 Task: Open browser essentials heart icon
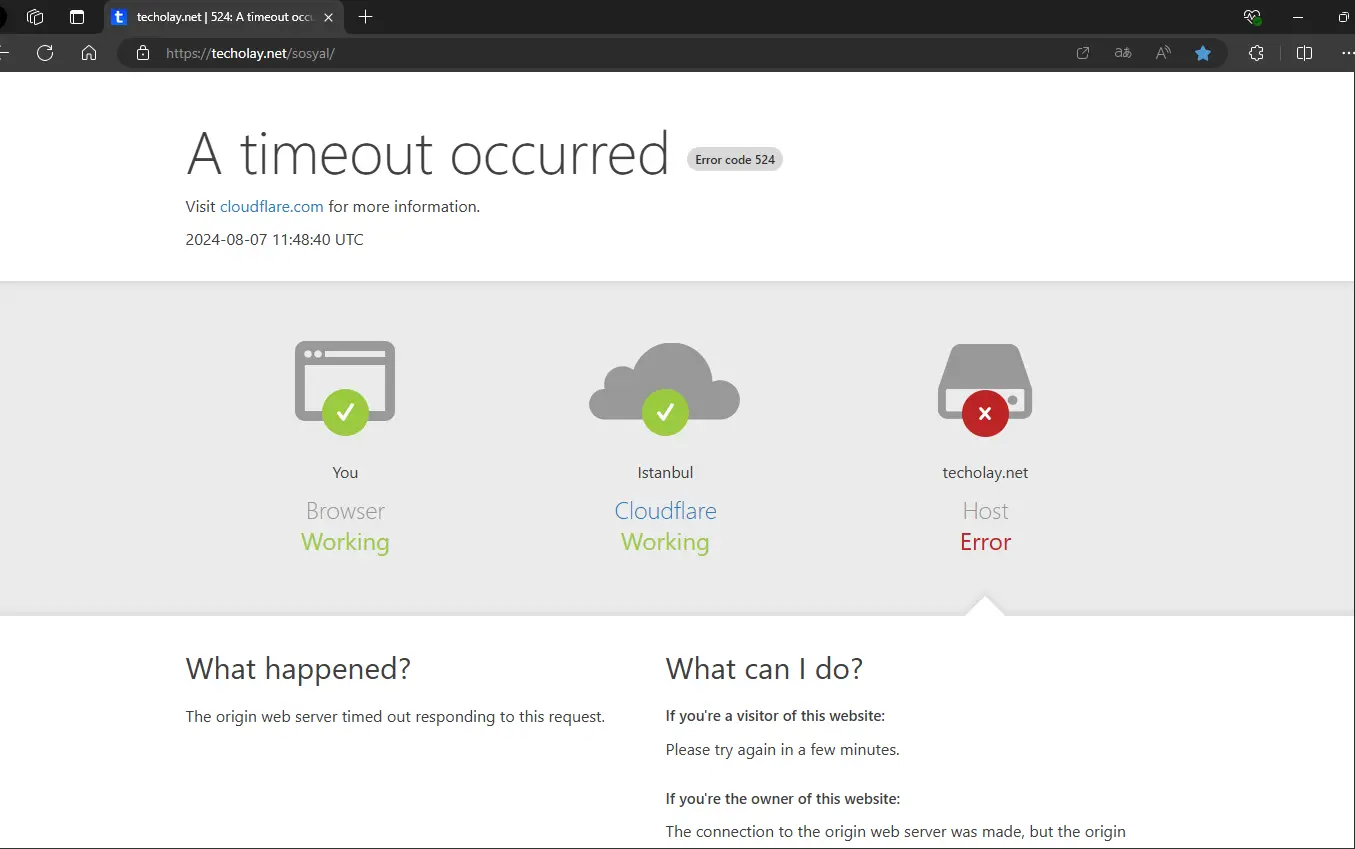pyautogui.click(x=1252, y=17)
